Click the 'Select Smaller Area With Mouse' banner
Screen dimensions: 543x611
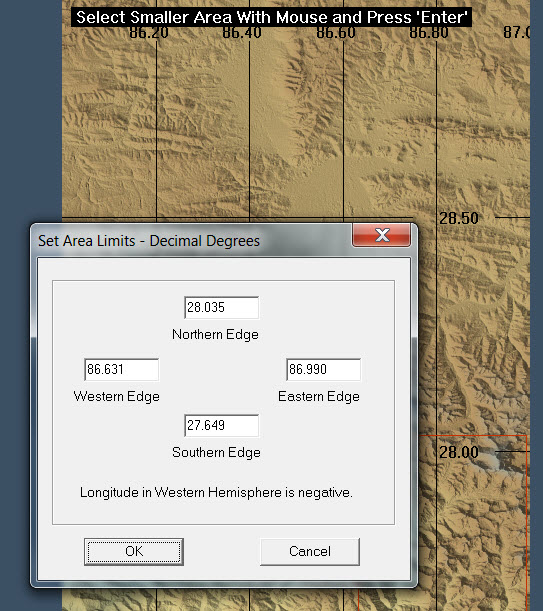point(271,18)
